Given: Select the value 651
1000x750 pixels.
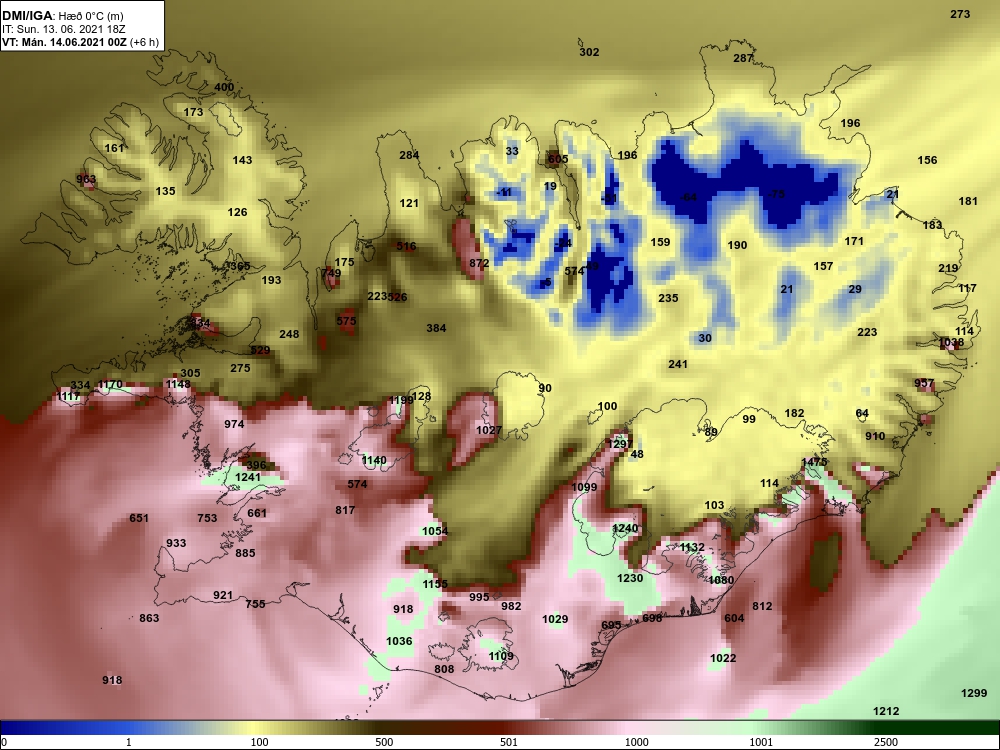Looking at the screenshot, I should (x=139, y=518).
